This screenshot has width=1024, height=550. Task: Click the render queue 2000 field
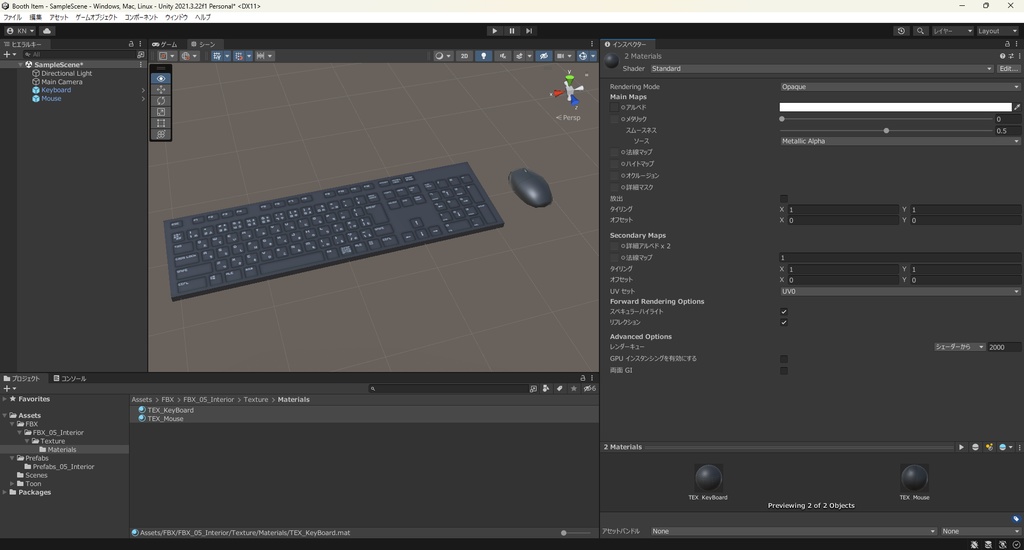pos(1004,347)
